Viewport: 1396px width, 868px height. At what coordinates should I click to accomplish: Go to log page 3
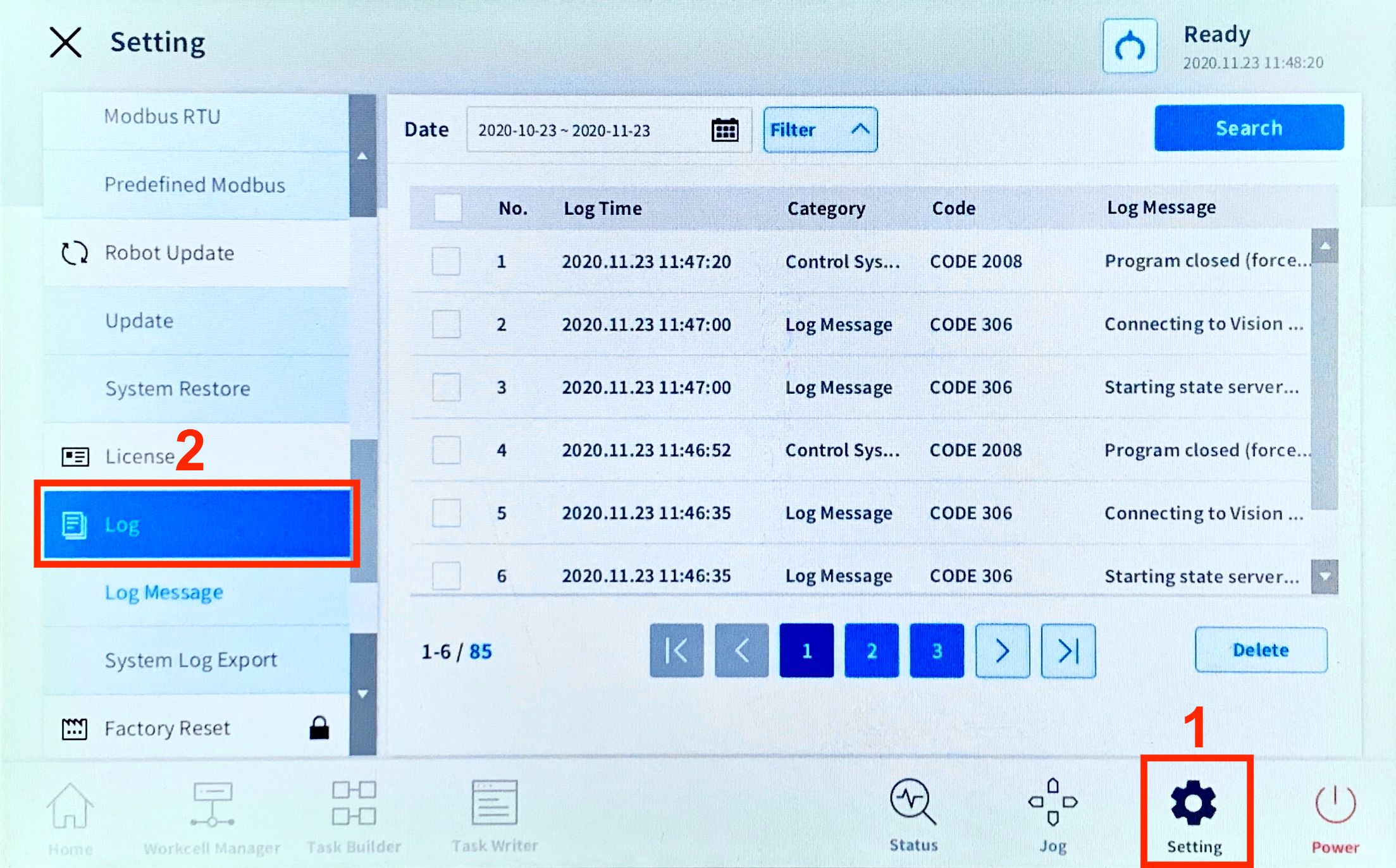pos(937,651)
